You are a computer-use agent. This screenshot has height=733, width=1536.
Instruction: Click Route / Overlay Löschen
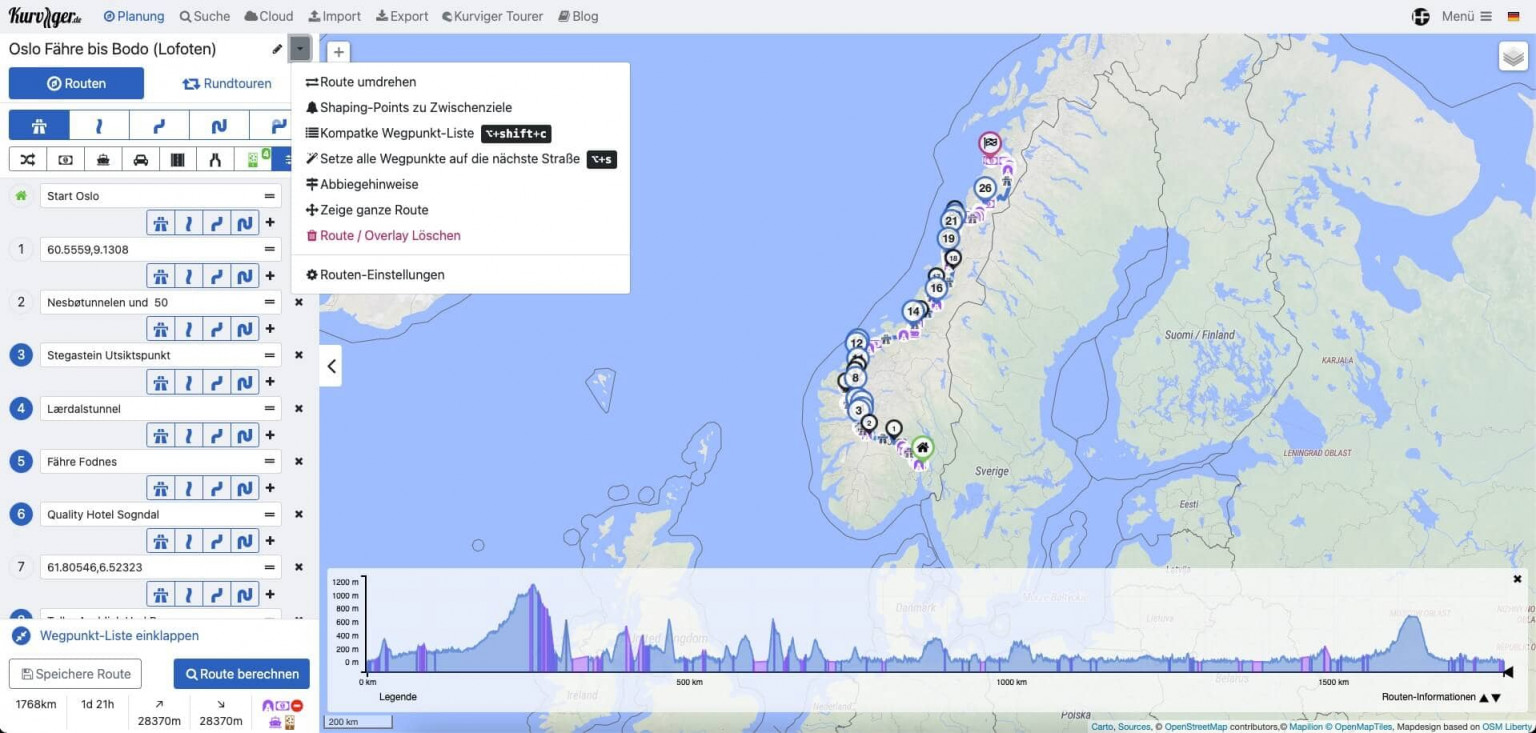click(383, 235)
